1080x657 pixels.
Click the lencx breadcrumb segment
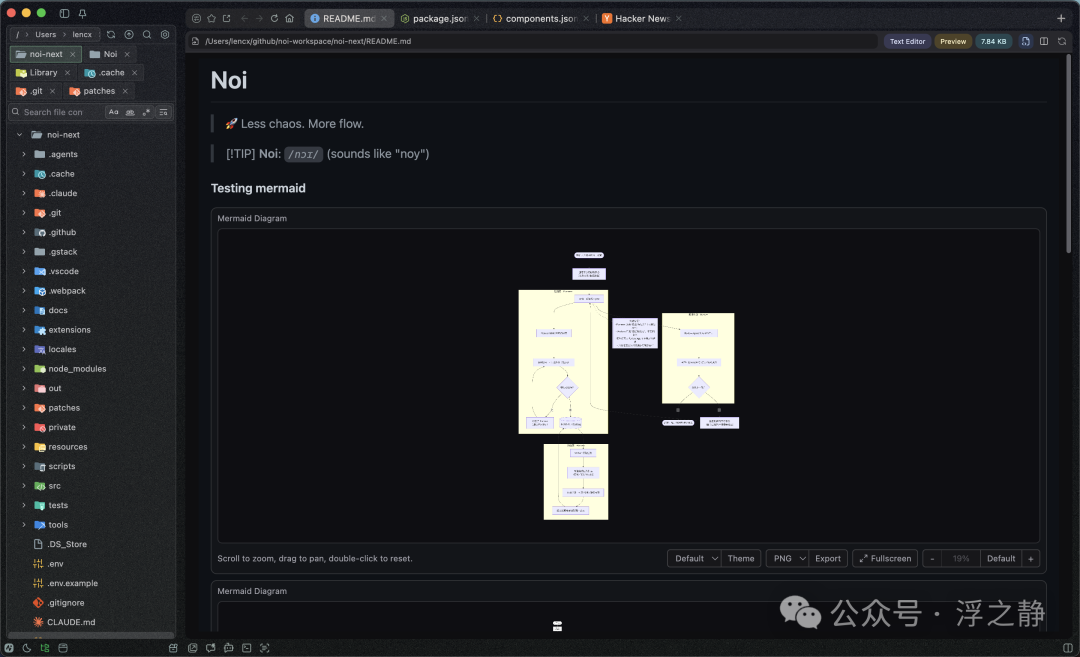[x=82, y=34]
